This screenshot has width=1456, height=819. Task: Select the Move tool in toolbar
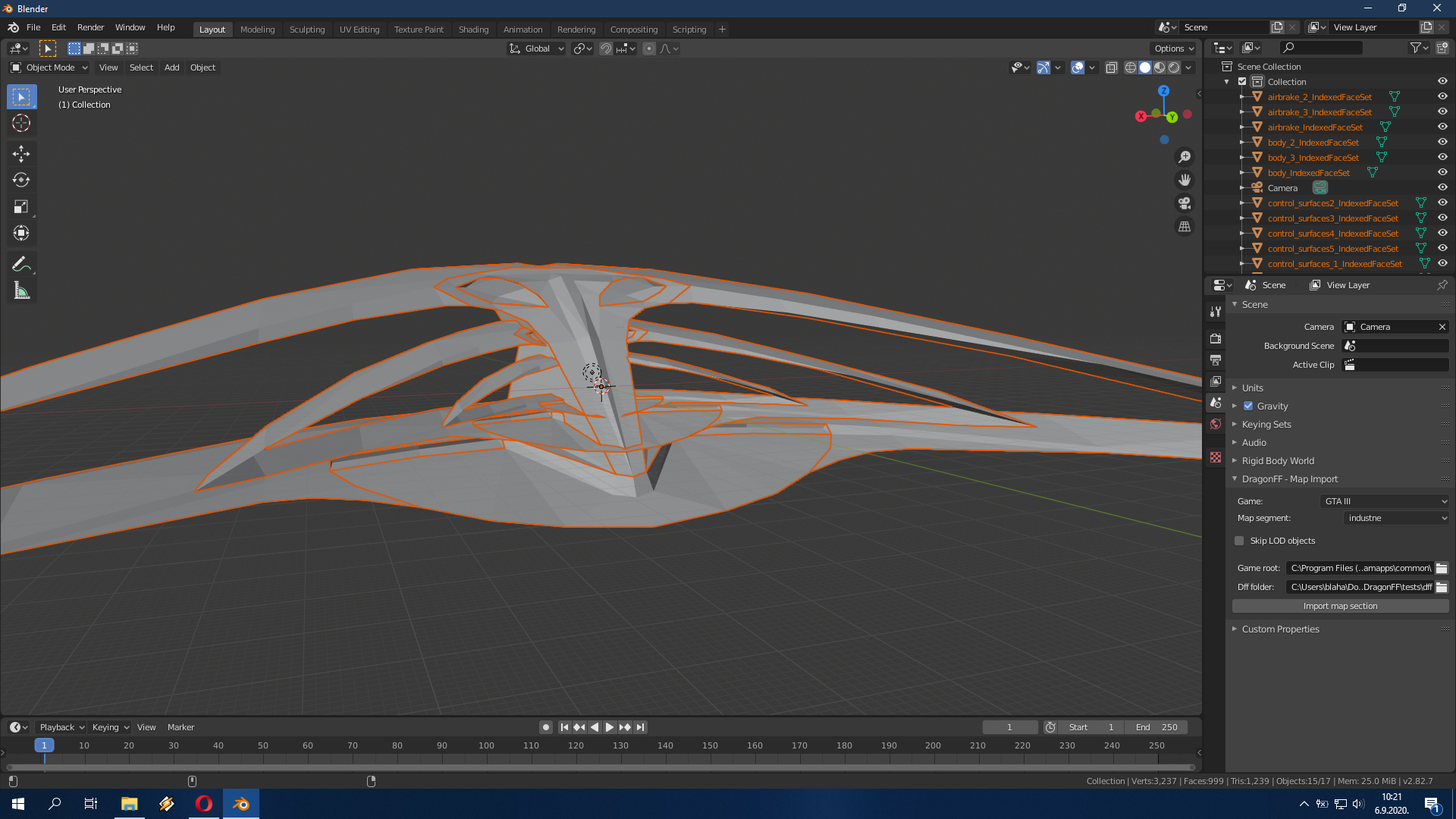(20, 154)
